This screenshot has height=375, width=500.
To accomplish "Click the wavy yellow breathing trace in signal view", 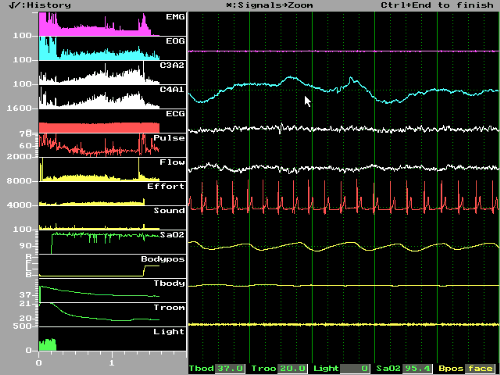I will pyautogui.click(x=343, y=246).
